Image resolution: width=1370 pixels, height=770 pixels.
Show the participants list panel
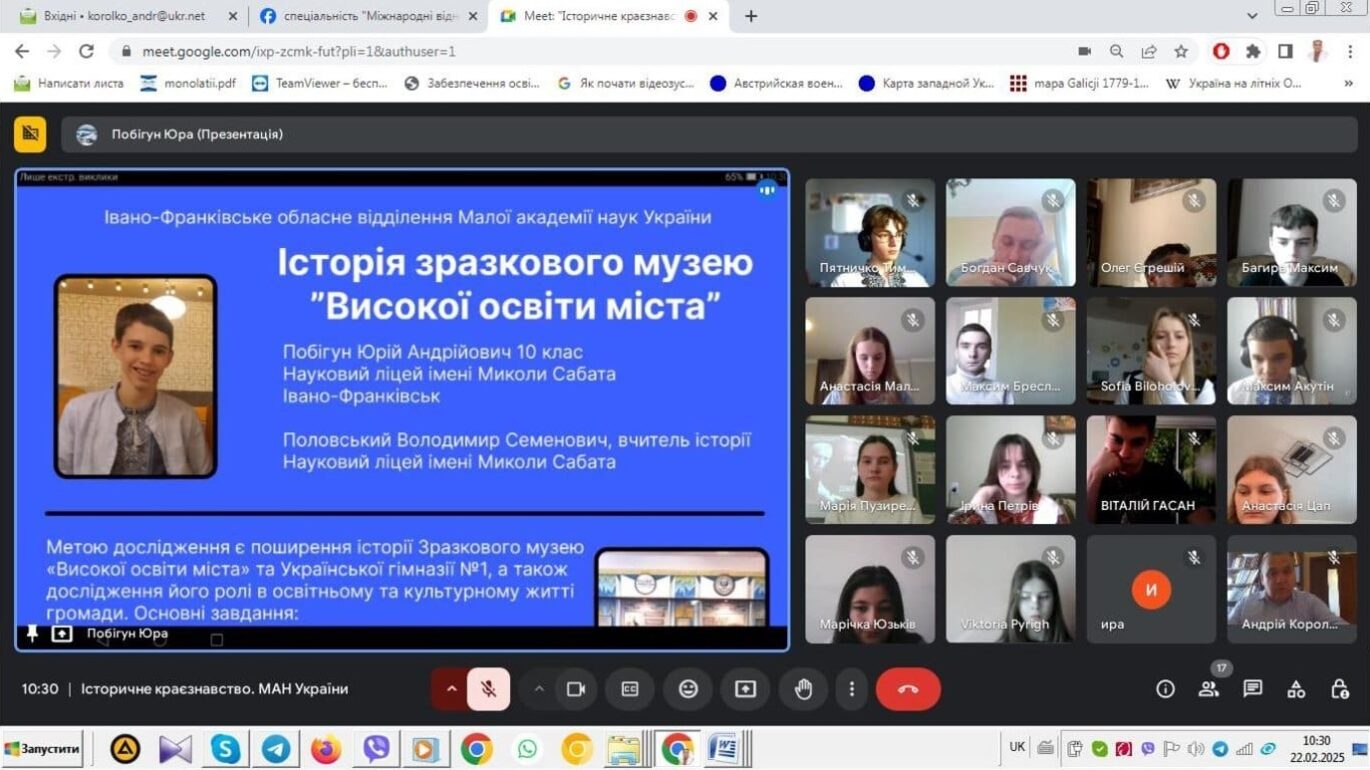coord(1209,689)
